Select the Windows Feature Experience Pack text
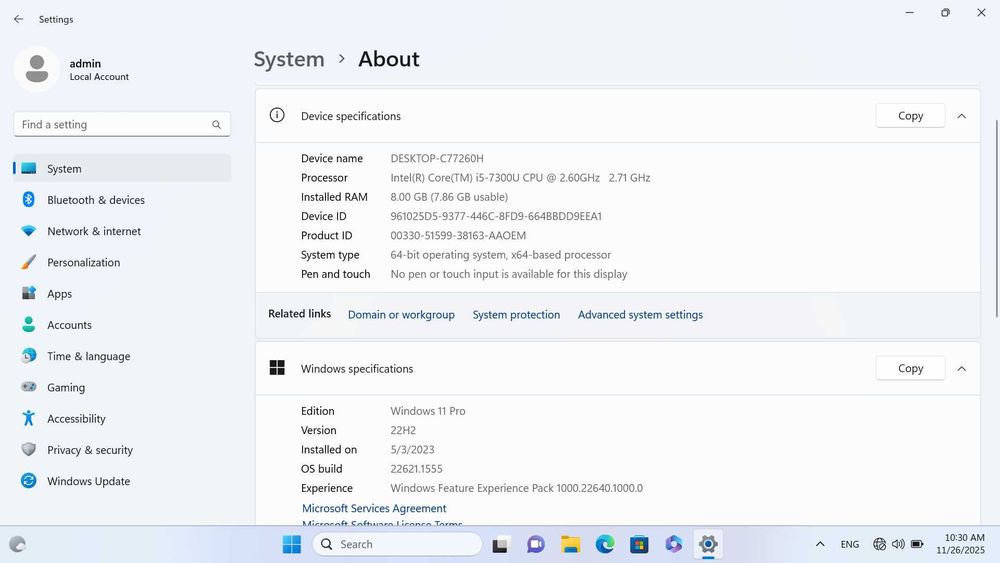The width and height of the screenshot is (1000, 563). pos(517,488)
